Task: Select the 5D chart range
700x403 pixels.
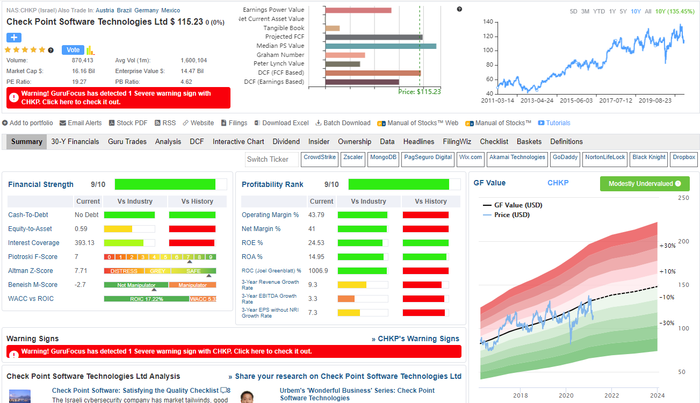Action: tap(573, 12)
